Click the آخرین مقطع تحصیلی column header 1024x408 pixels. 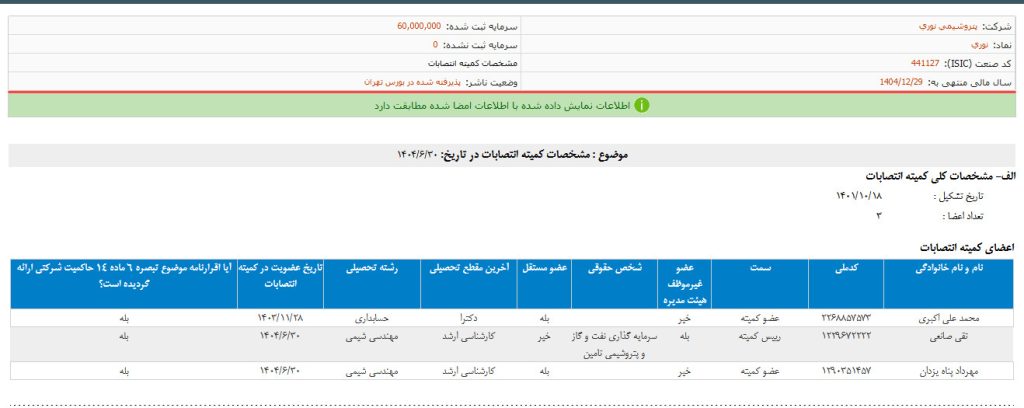tap(459, 269)
